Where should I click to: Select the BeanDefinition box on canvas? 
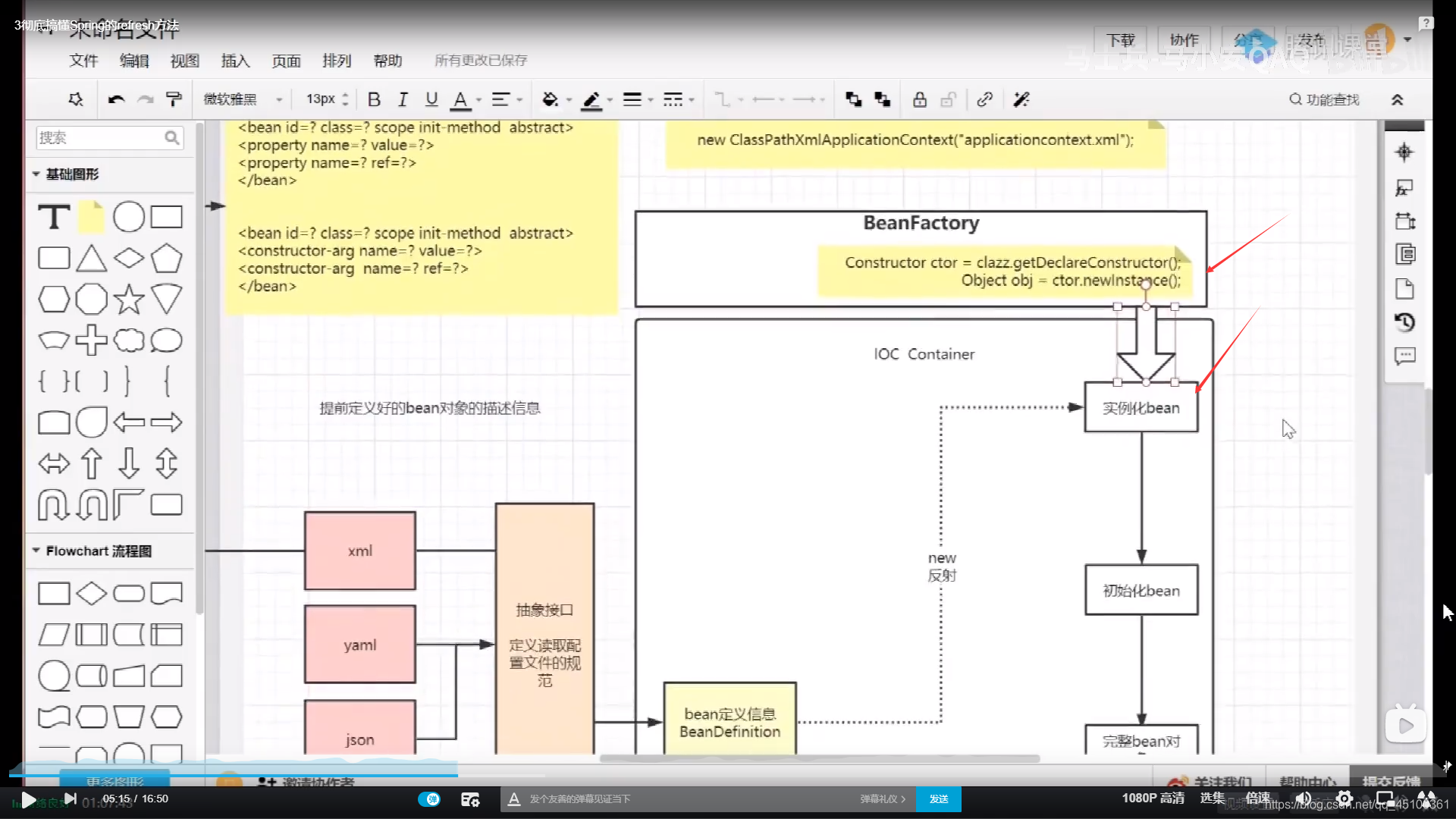730,719
